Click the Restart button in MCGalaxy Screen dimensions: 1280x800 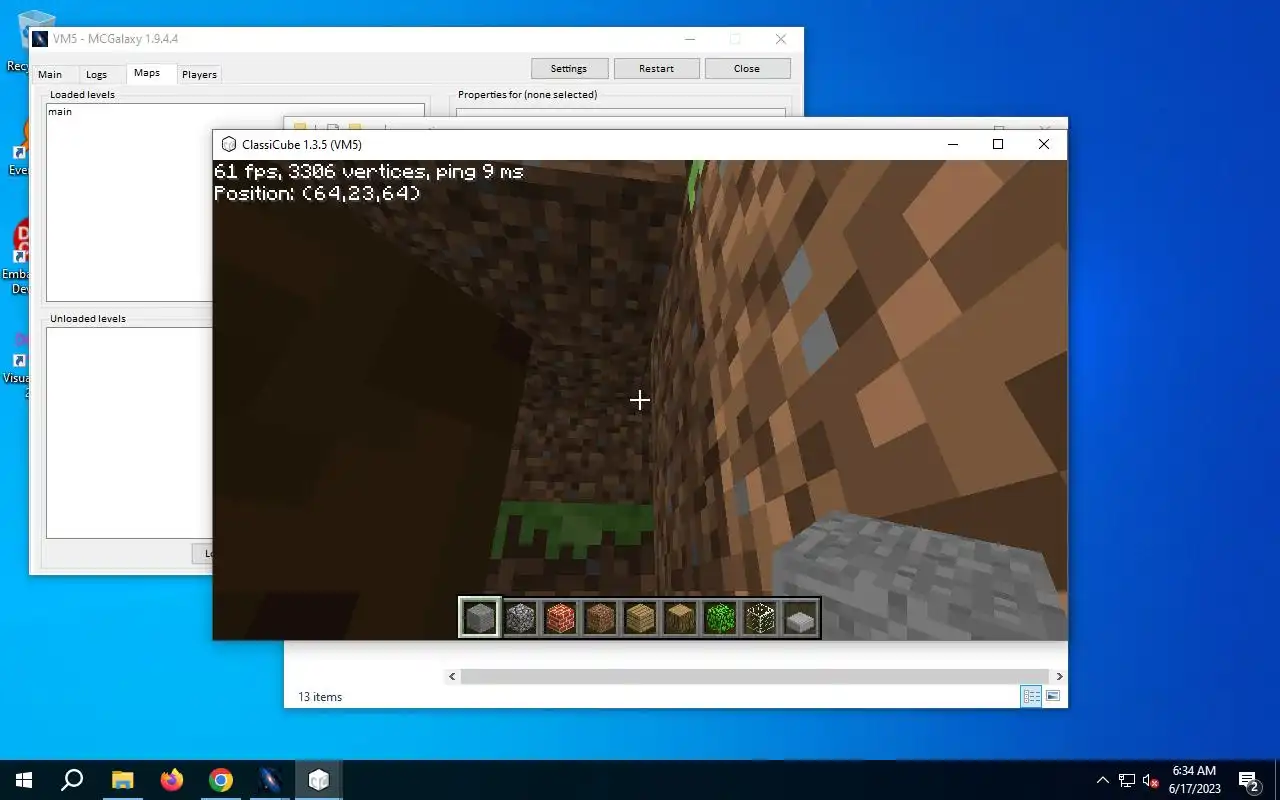(x=656, y=68)
